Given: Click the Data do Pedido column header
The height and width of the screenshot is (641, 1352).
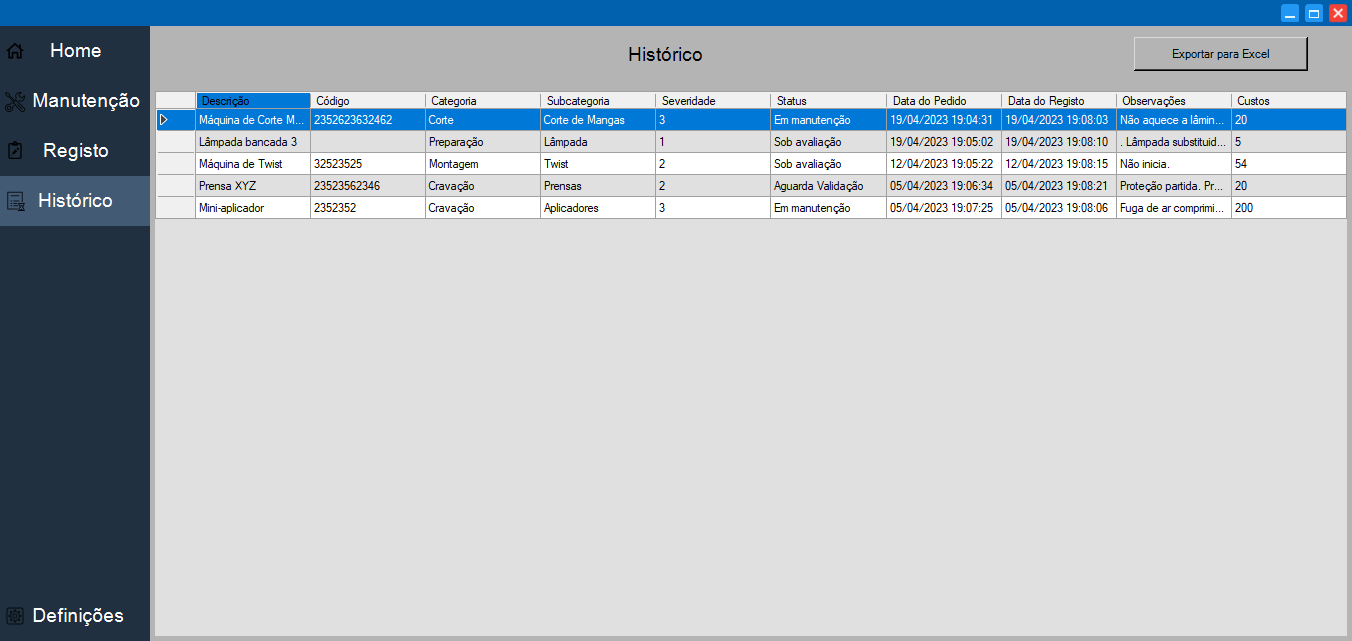Looking at the screenshot, I should coord(941,100).
